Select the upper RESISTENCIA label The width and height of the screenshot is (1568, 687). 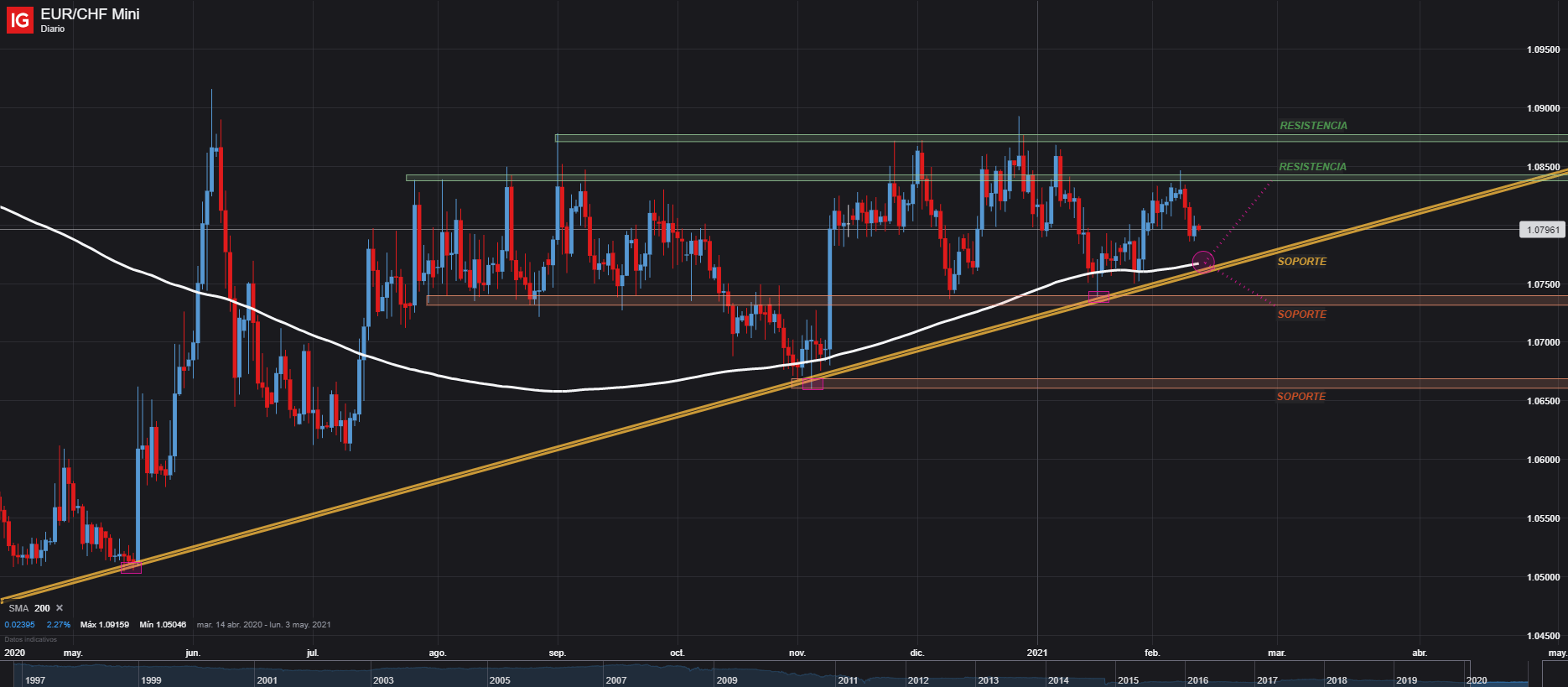click(1313, 126)
